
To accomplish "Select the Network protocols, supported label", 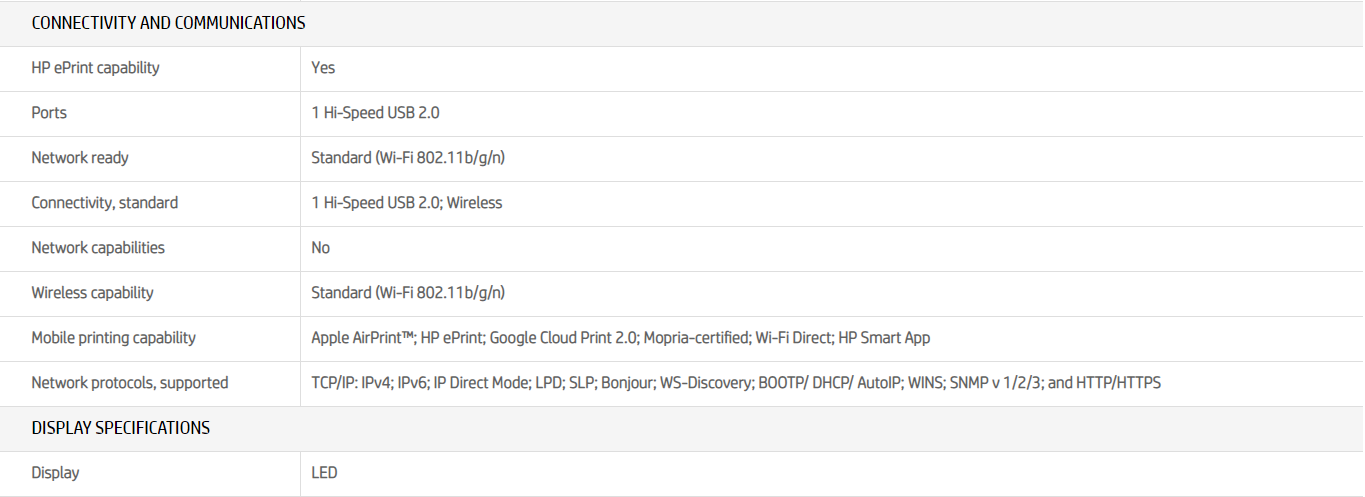I will (129, 383).
